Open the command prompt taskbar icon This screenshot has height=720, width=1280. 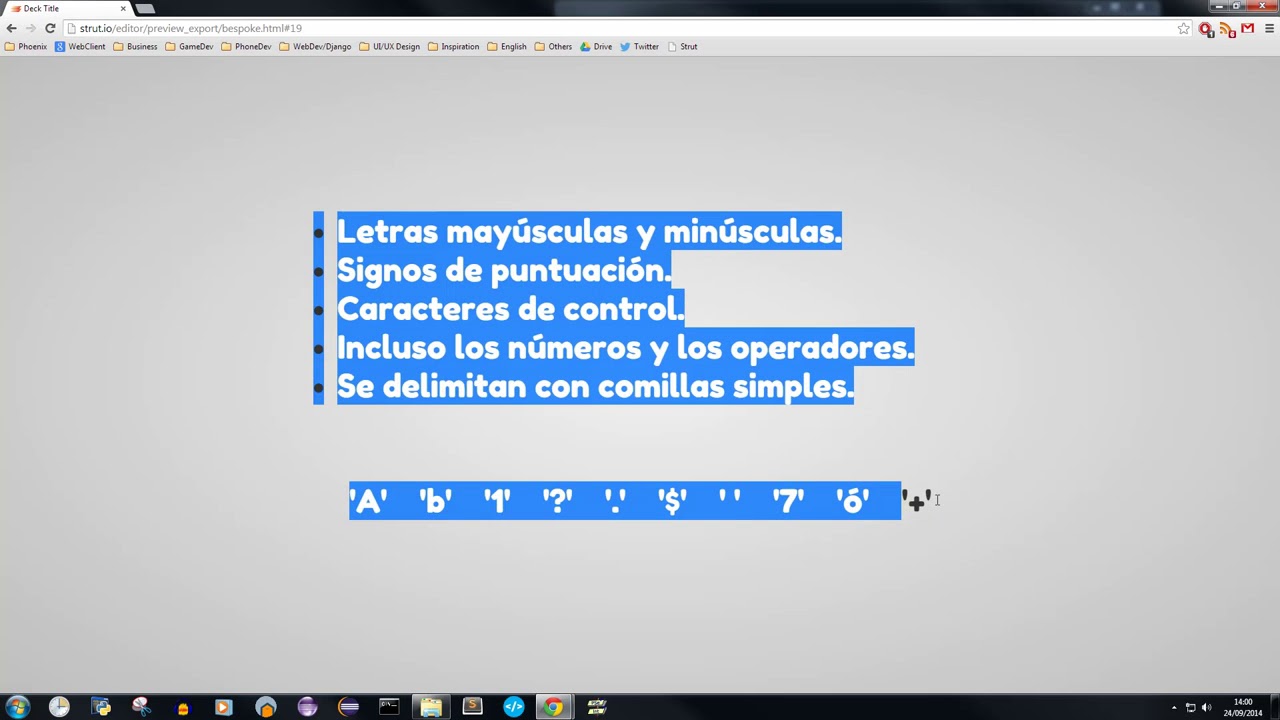pyautogui.click(x=389, y=707)
